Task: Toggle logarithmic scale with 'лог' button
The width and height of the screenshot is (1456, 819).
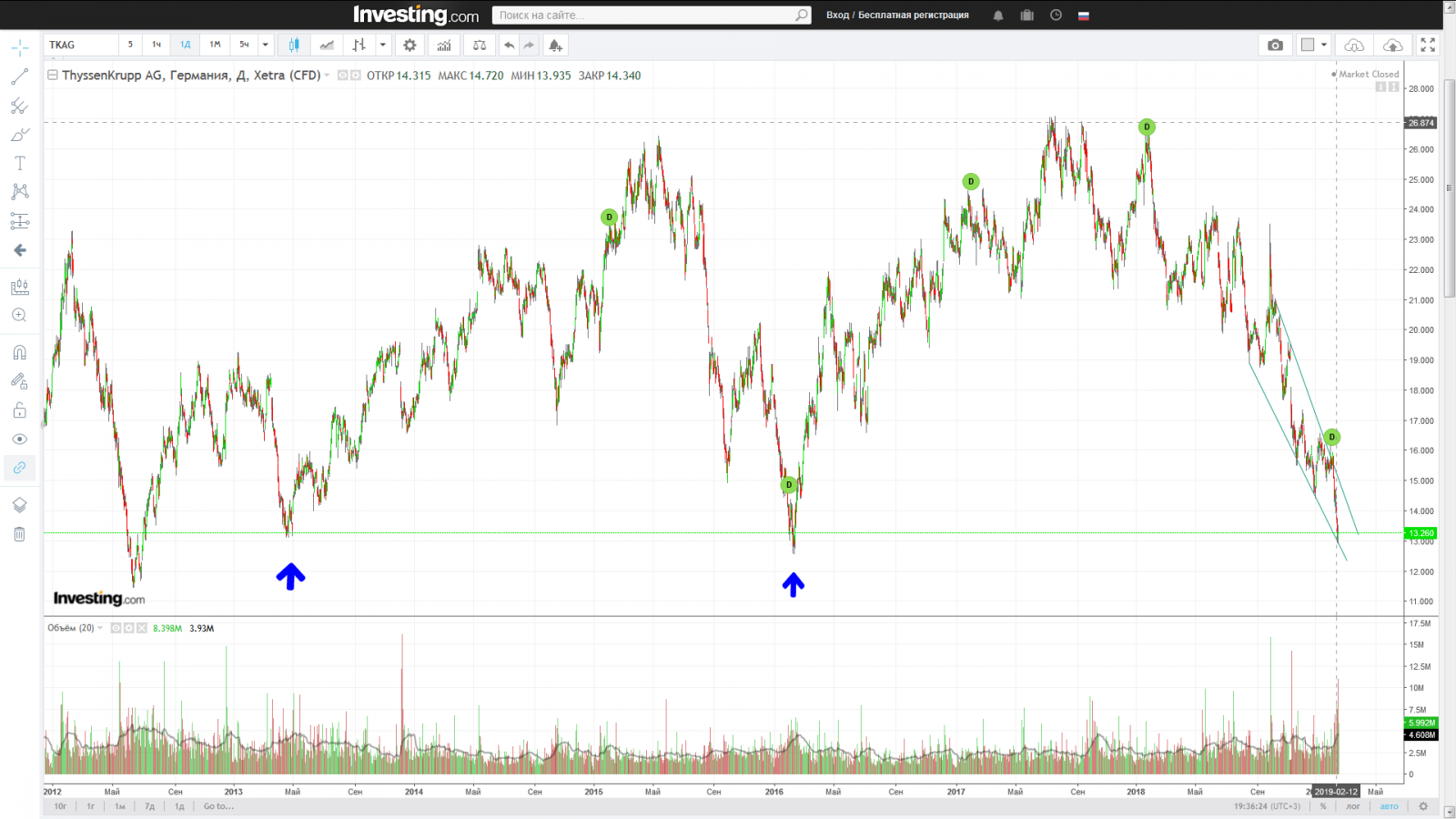Action: [1353, 806]
